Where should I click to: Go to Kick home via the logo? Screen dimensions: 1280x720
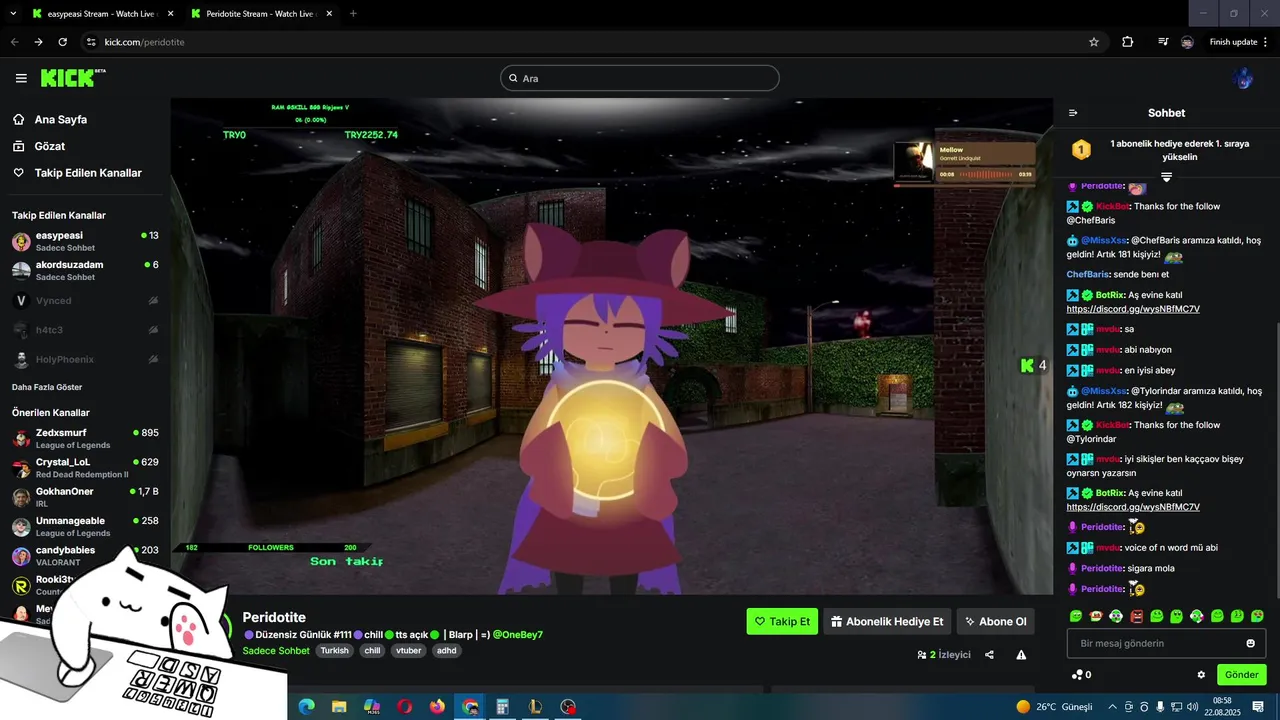[x=73, y=78]
